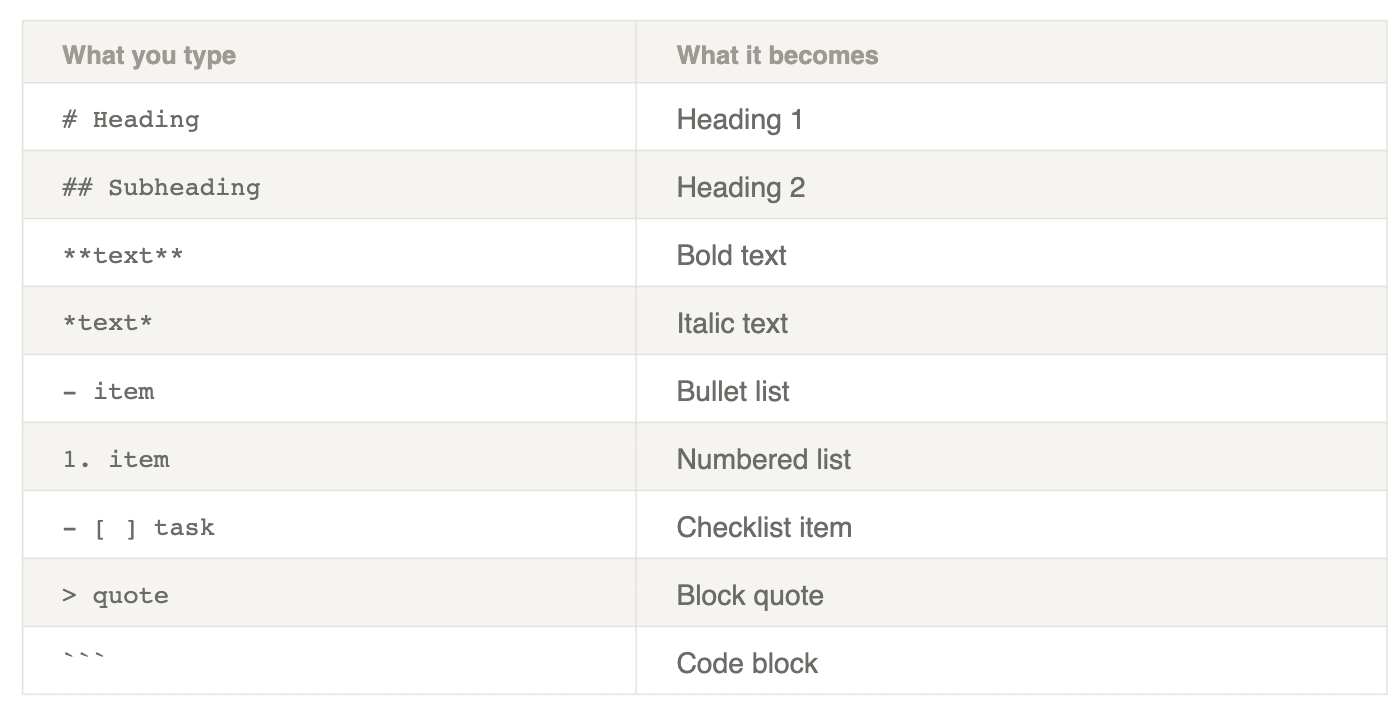Screen dimensions: 1400x714
Task: Click the "*text*" italic syntax cell
Action: pyautogui.click(x=108, y=324)
